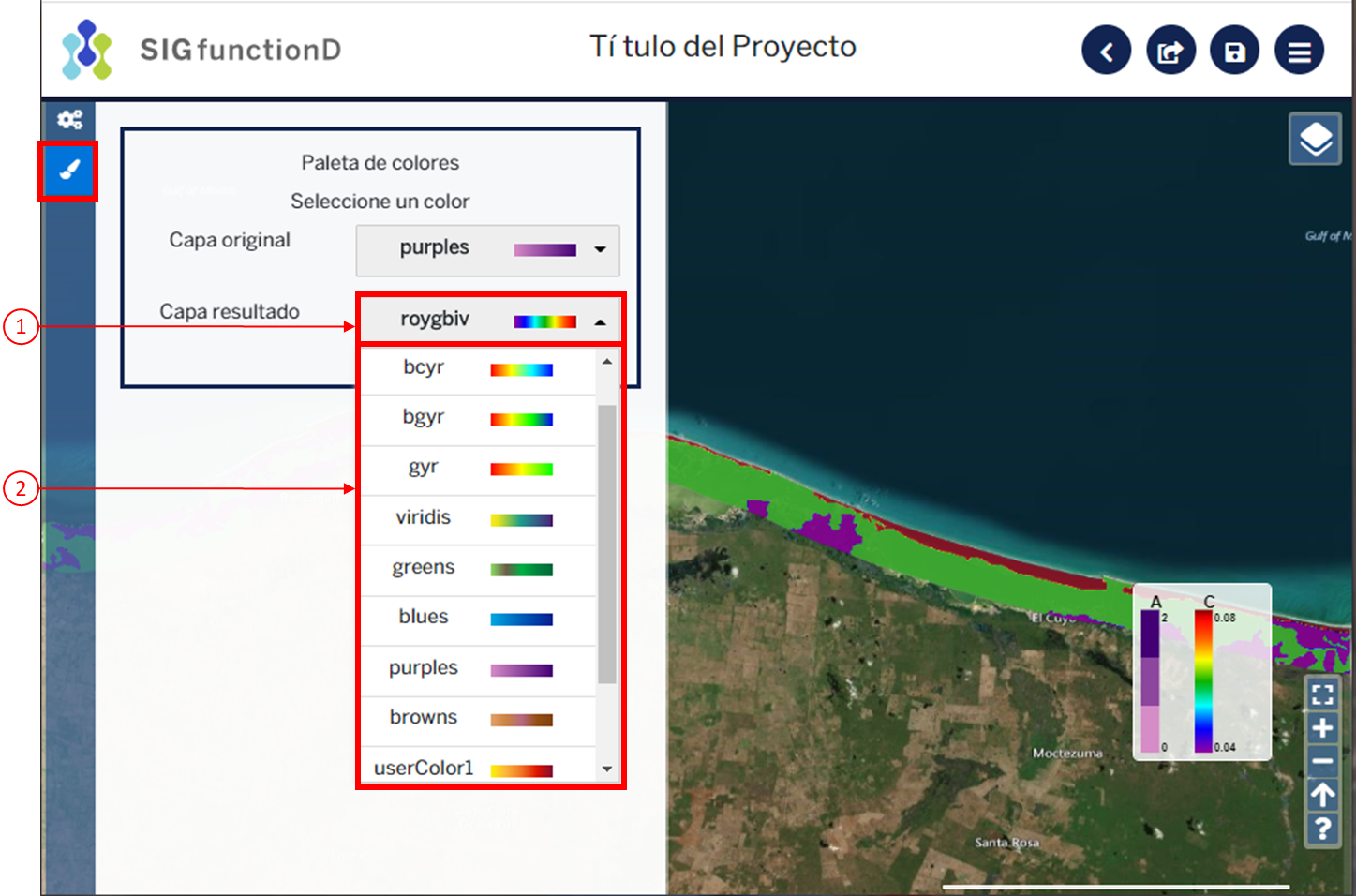The height and width of the screenshot is (896, 1356).
Task: Choose the gyr palette option
Action: point(478,469)
